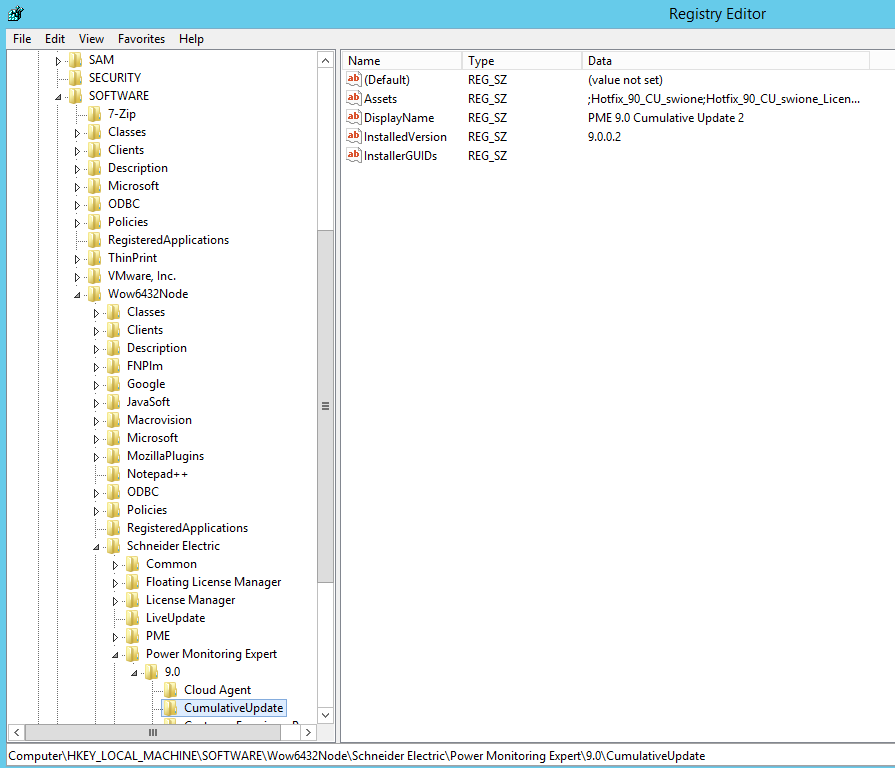Open the Favorites menu
895x768 pixels.
[141, 39]
